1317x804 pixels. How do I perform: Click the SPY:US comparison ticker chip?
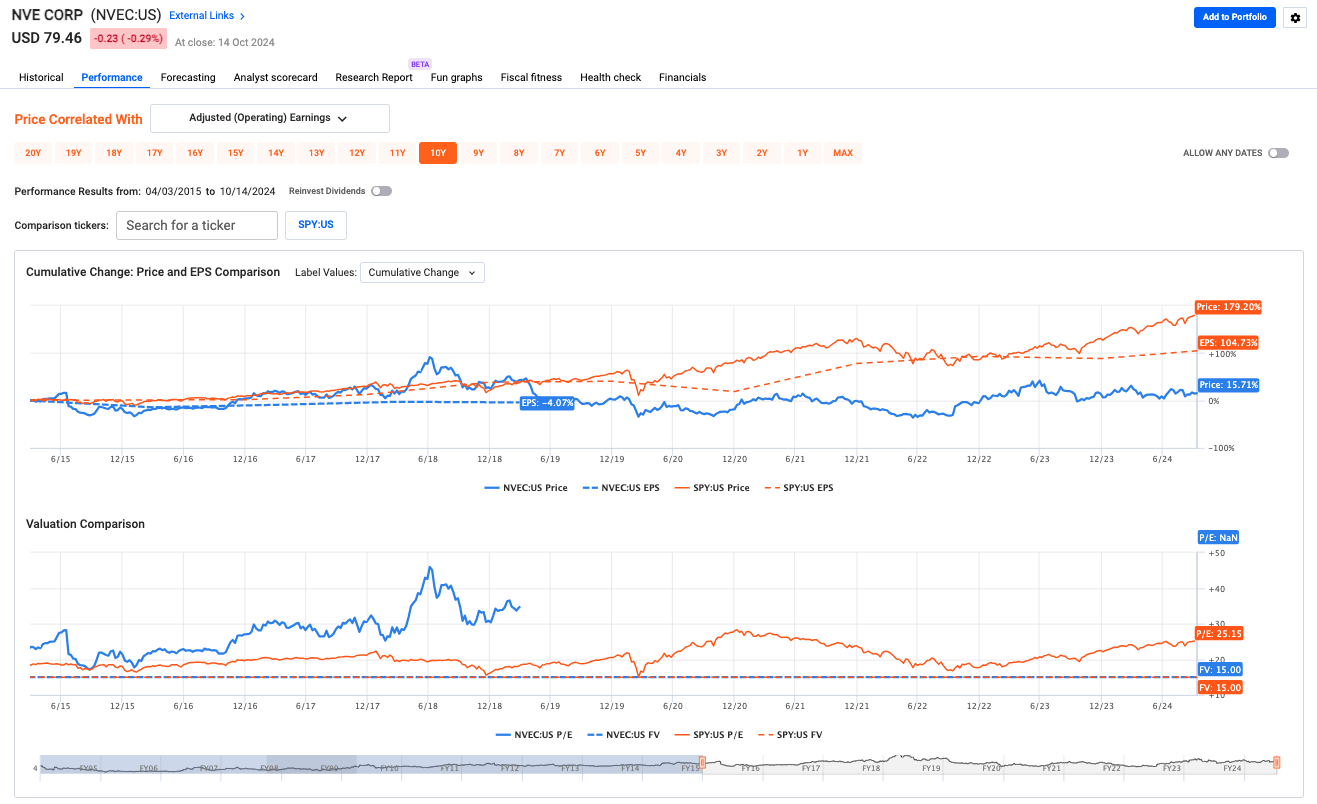click(x=315, y=225)
